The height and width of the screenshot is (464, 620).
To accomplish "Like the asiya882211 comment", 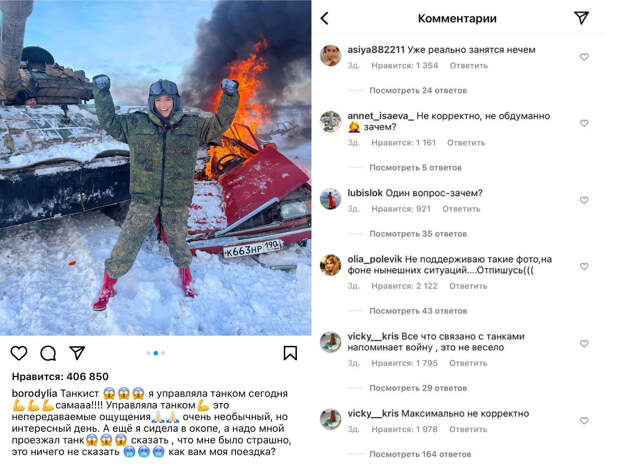I will 584,57.
